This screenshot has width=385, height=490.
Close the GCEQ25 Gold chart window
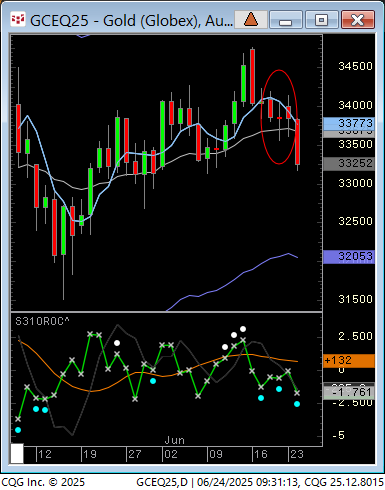(358, 20)
